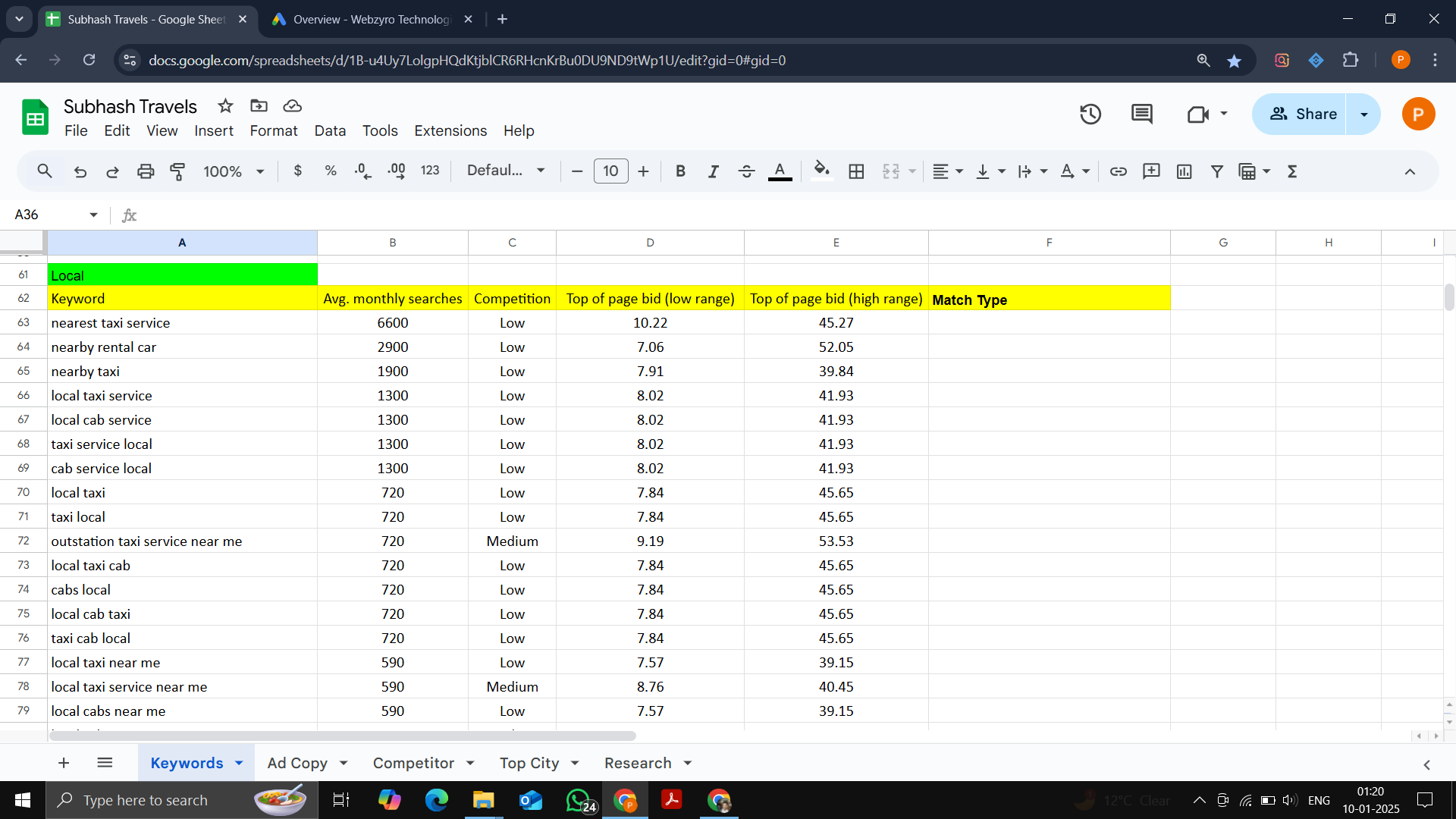Click the Join a call camera icon

pos(1198,115)
